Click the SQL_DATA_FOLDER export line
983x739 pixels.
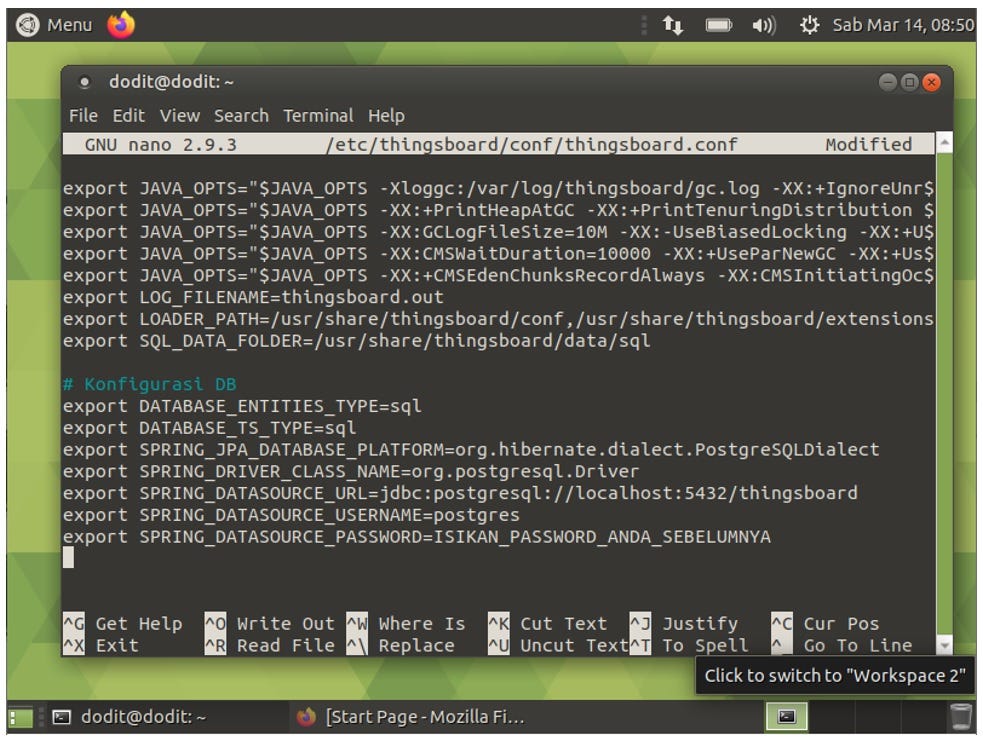click(x=356, y=341)
